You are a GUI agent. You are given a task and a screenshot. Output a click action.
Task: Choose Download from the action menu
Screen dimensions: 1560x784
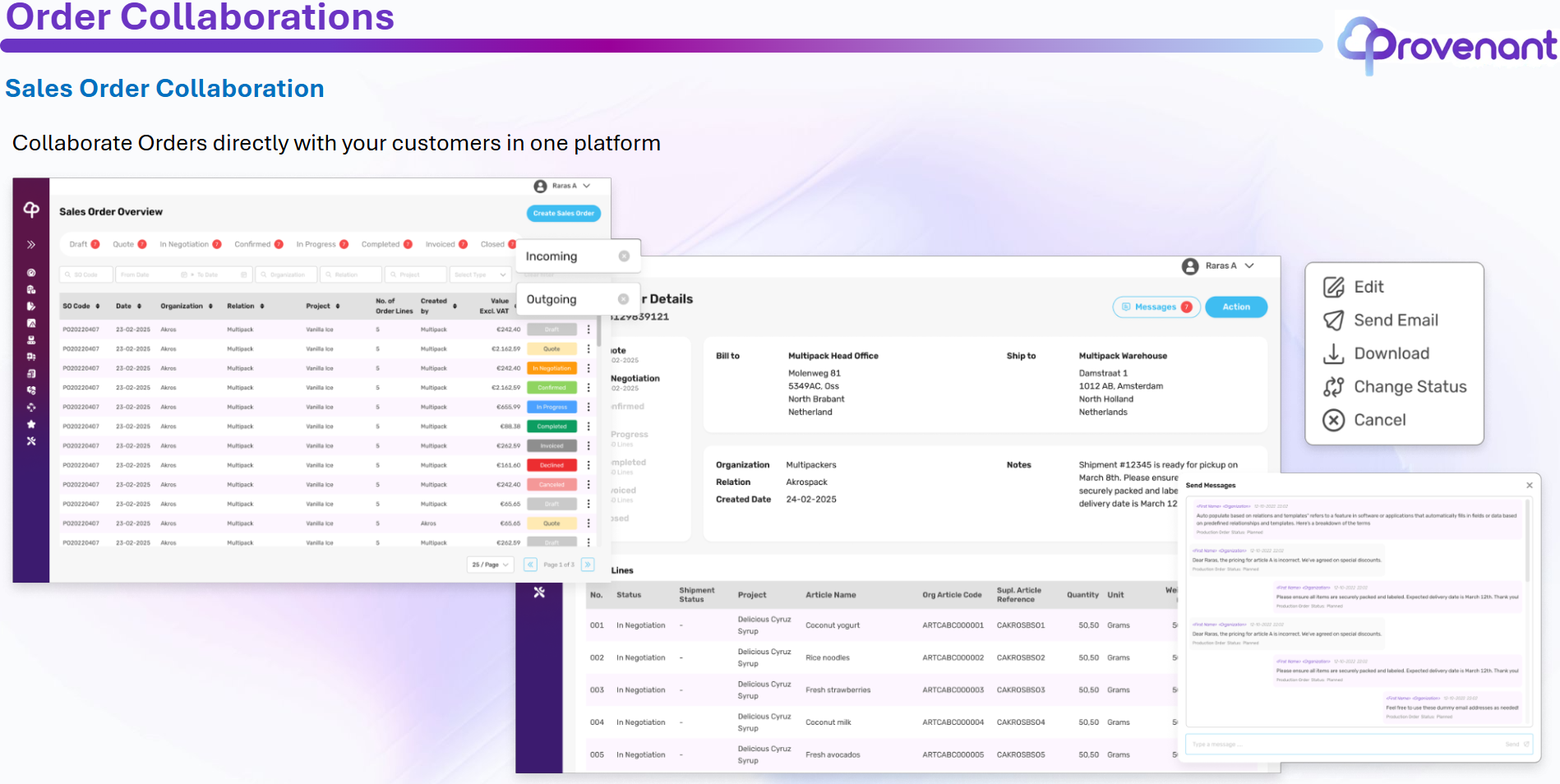click(1376, 353)
